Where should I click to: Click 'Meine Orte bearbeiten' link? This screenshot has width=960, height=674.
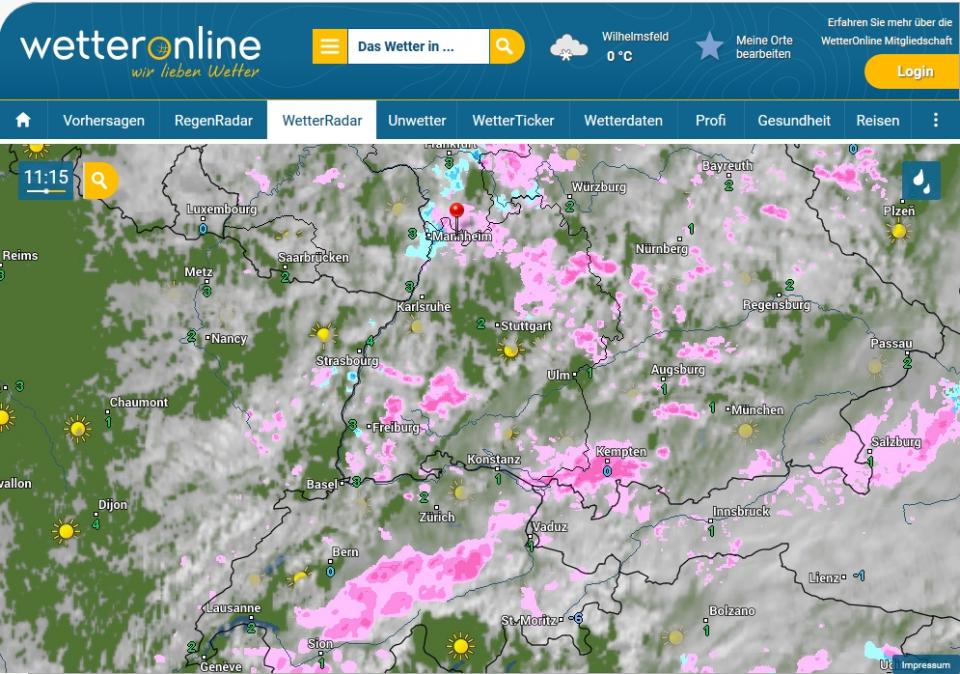[764, 47]
